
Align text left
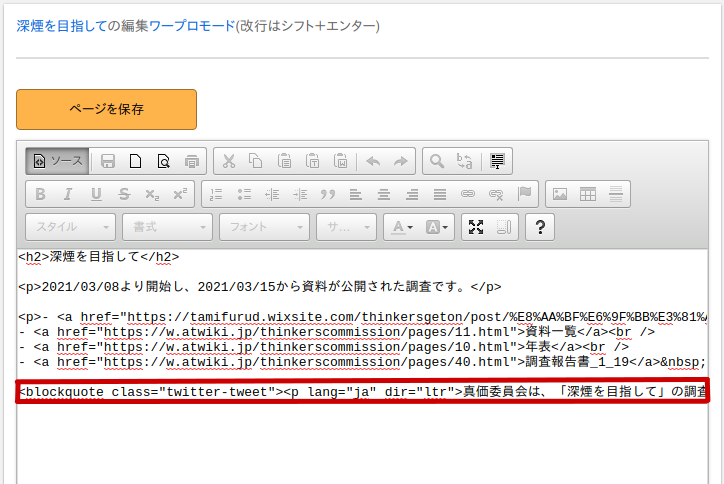[356, 194]
